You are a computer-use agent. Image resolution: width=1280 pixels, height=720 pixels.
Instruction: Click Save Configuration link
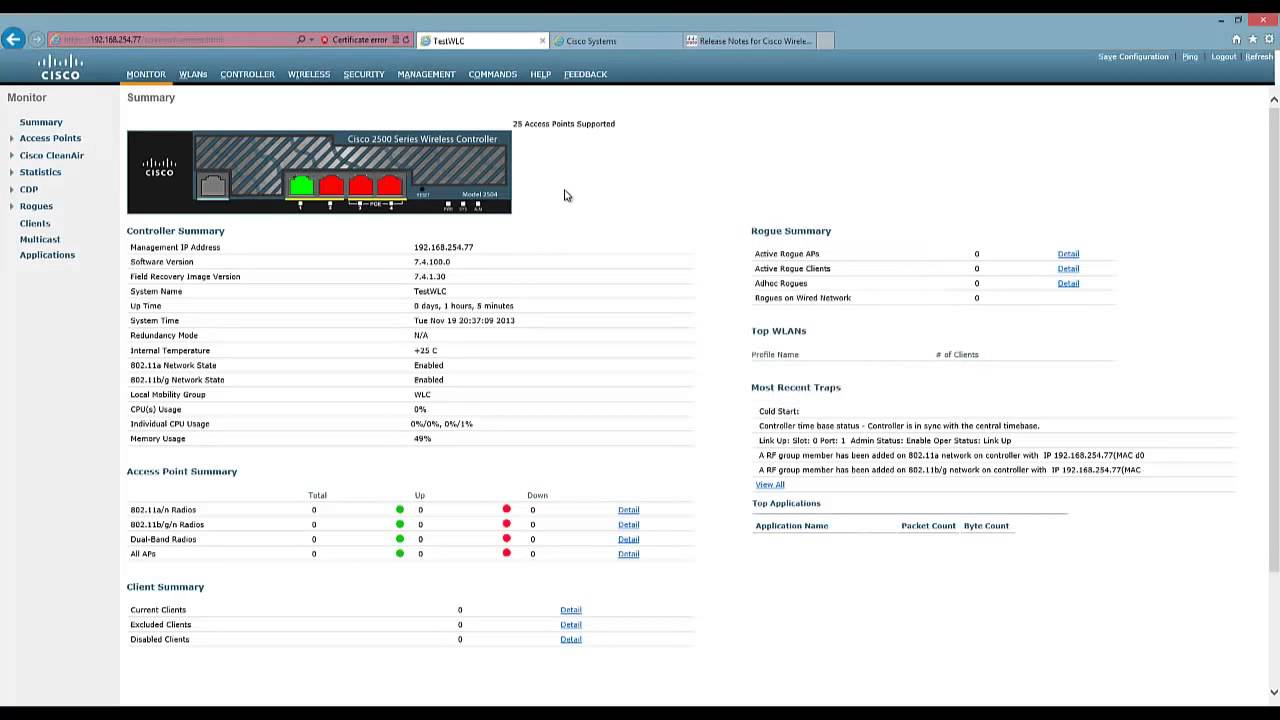(x=1133, y=57)
